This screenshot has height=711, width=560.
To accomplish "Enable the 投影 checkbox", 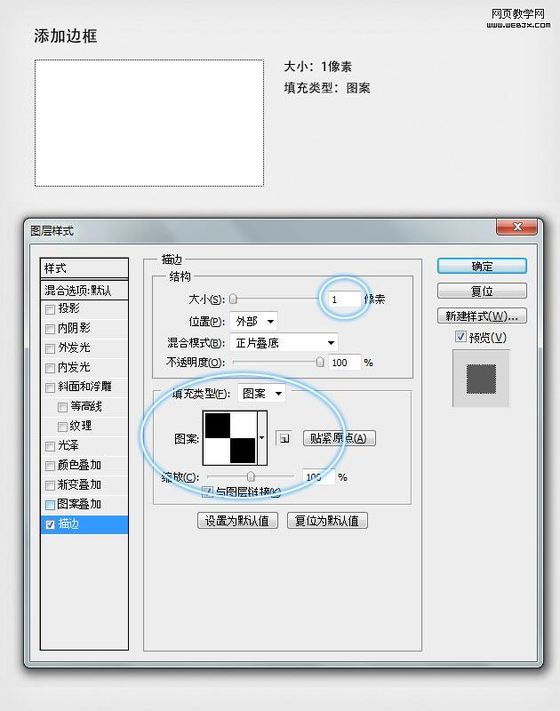I will (x=50, y=310).
